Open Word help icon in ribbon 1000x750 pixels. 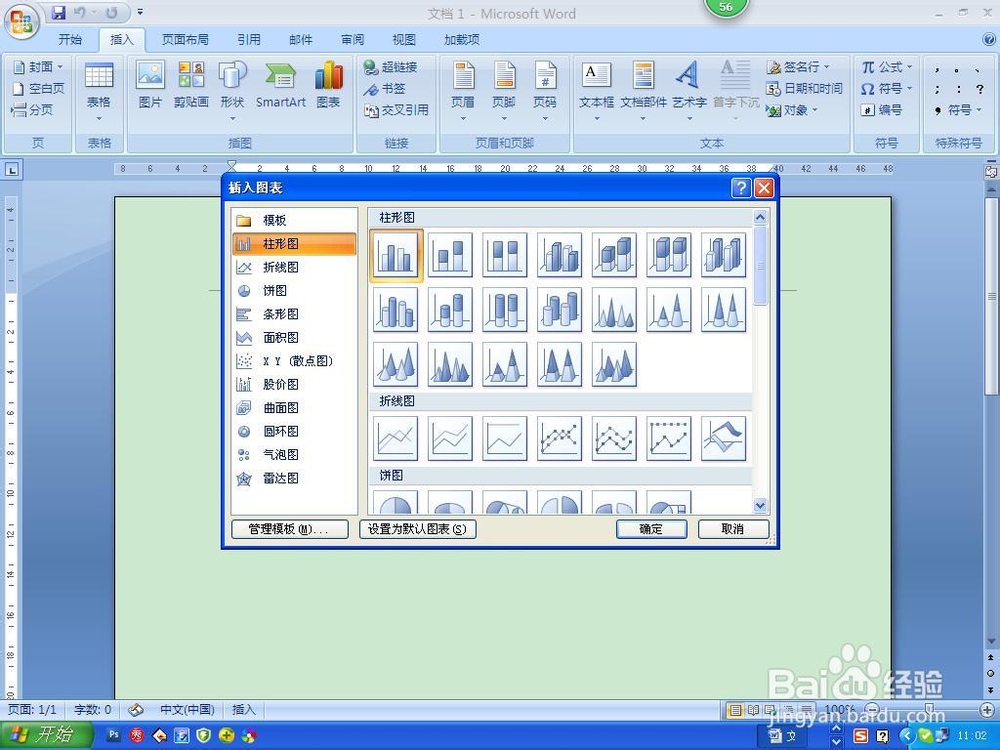click(x=989, y=40)
